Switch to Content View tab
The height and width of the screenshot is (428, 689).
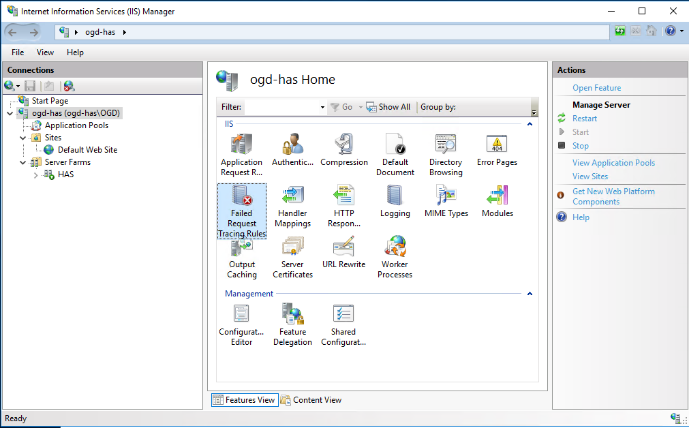click(311, 400)
